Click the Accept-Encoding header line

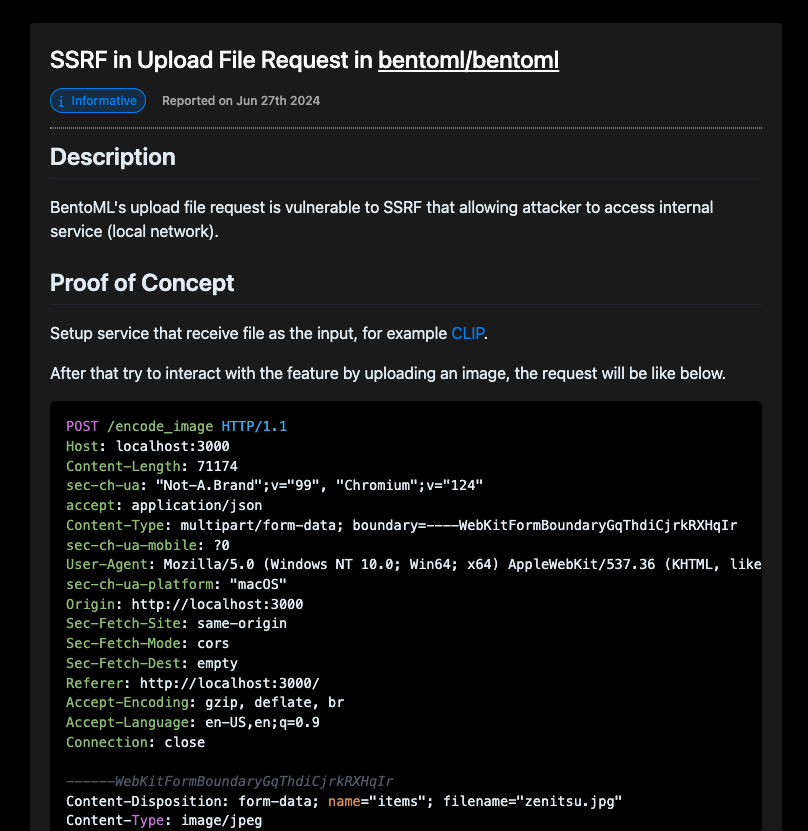point(205,703)
